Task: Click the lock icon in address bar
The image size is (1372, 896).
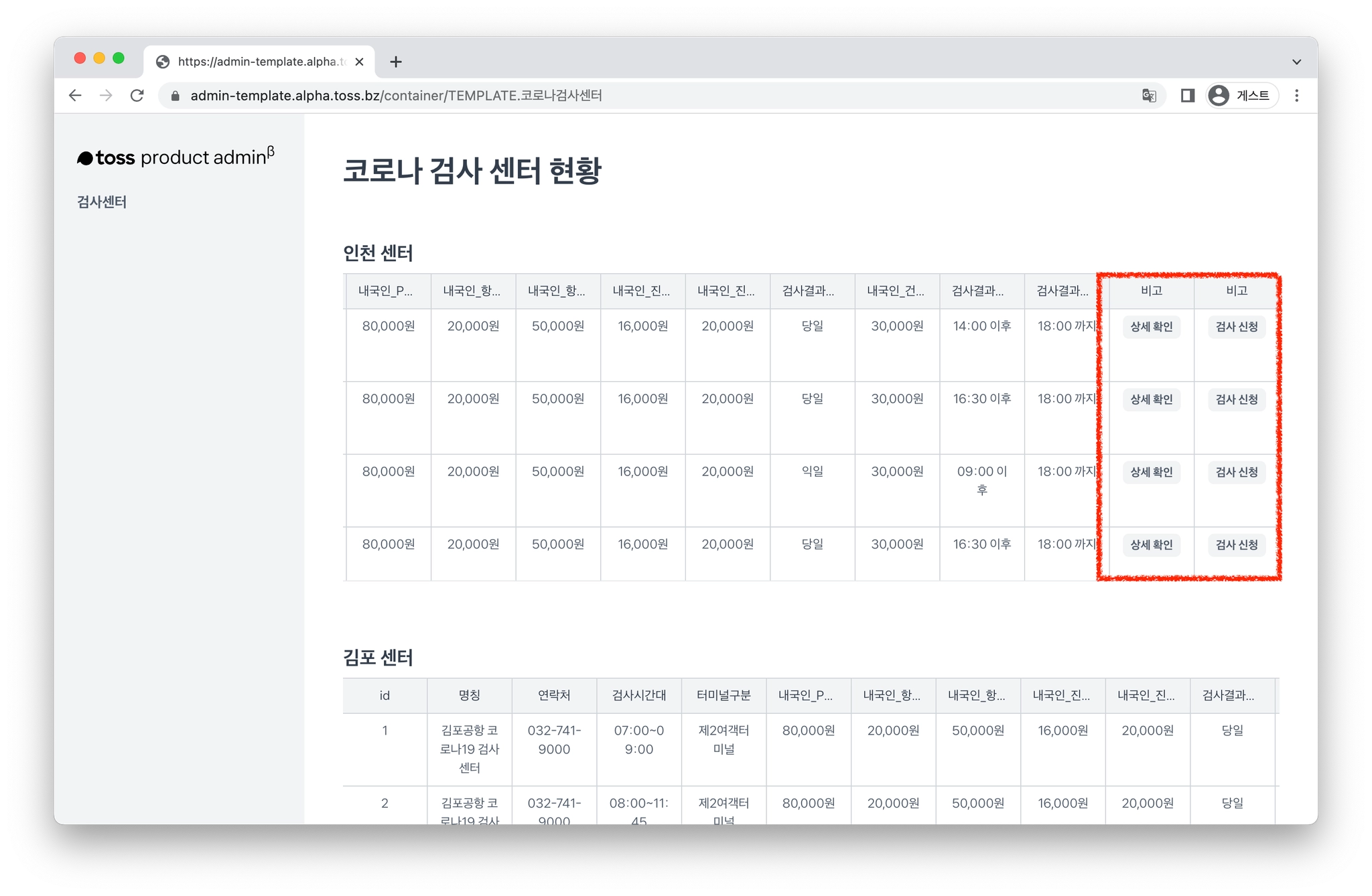Action: (x=176, y=96)
